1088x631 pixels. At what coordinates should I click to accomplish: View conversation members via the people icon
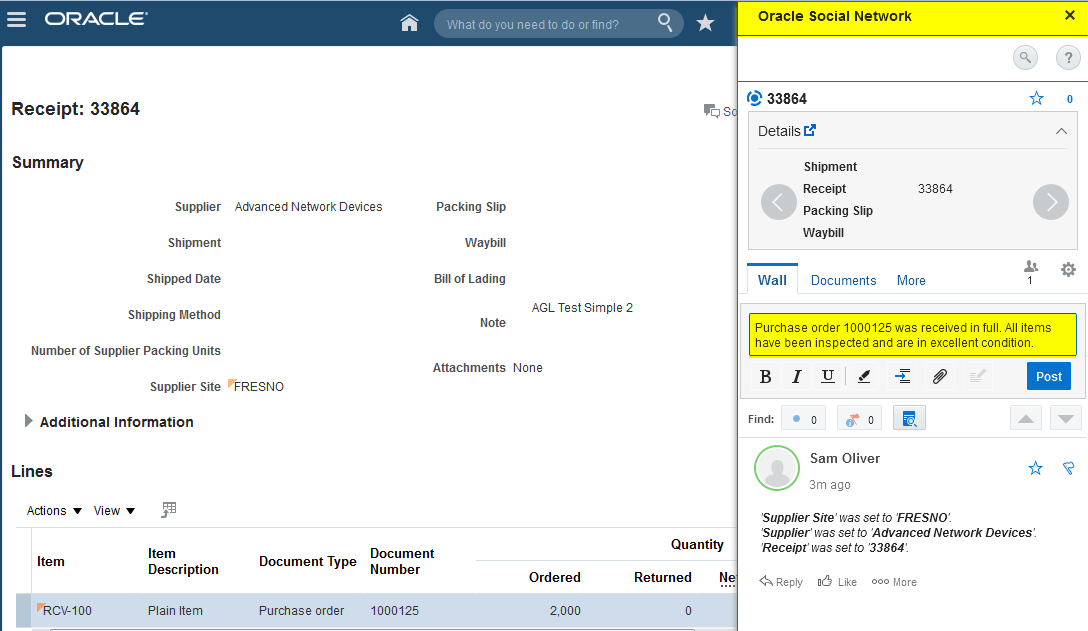[1030, 266]
